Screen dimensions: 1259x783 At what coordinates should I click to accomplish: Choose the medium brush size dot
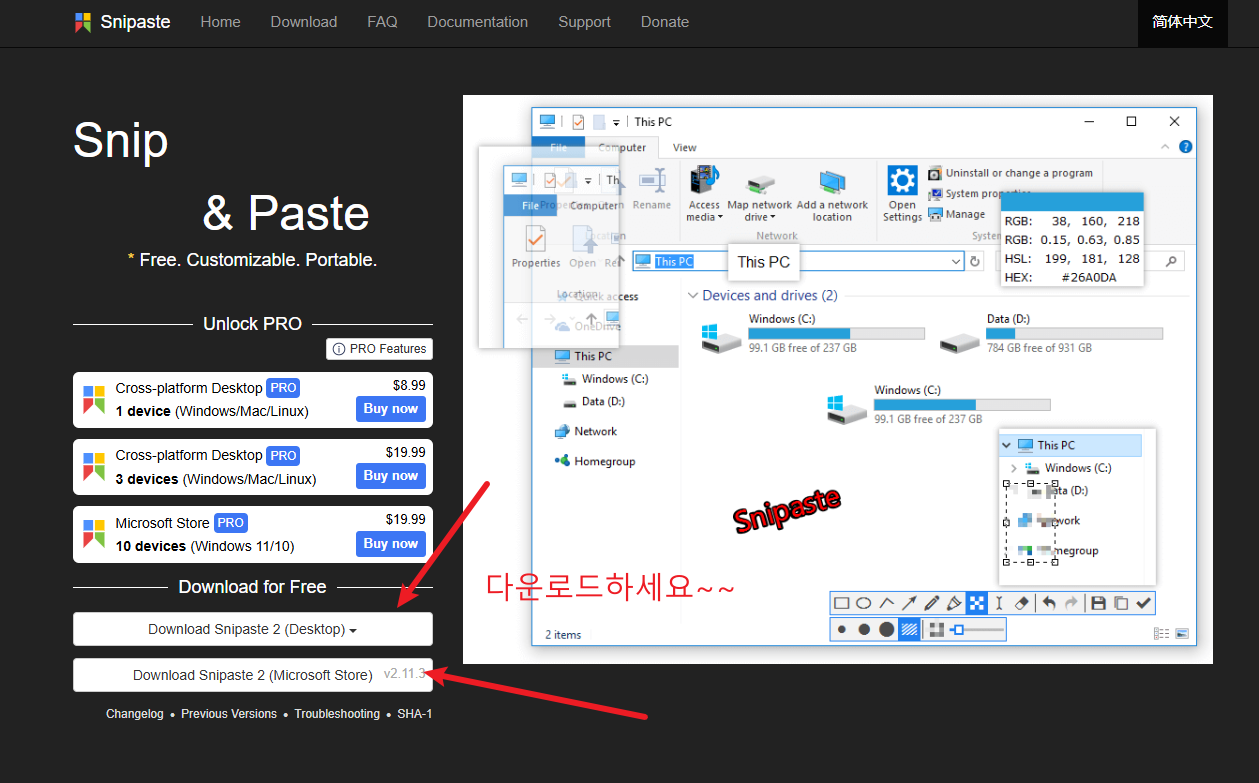864,629
